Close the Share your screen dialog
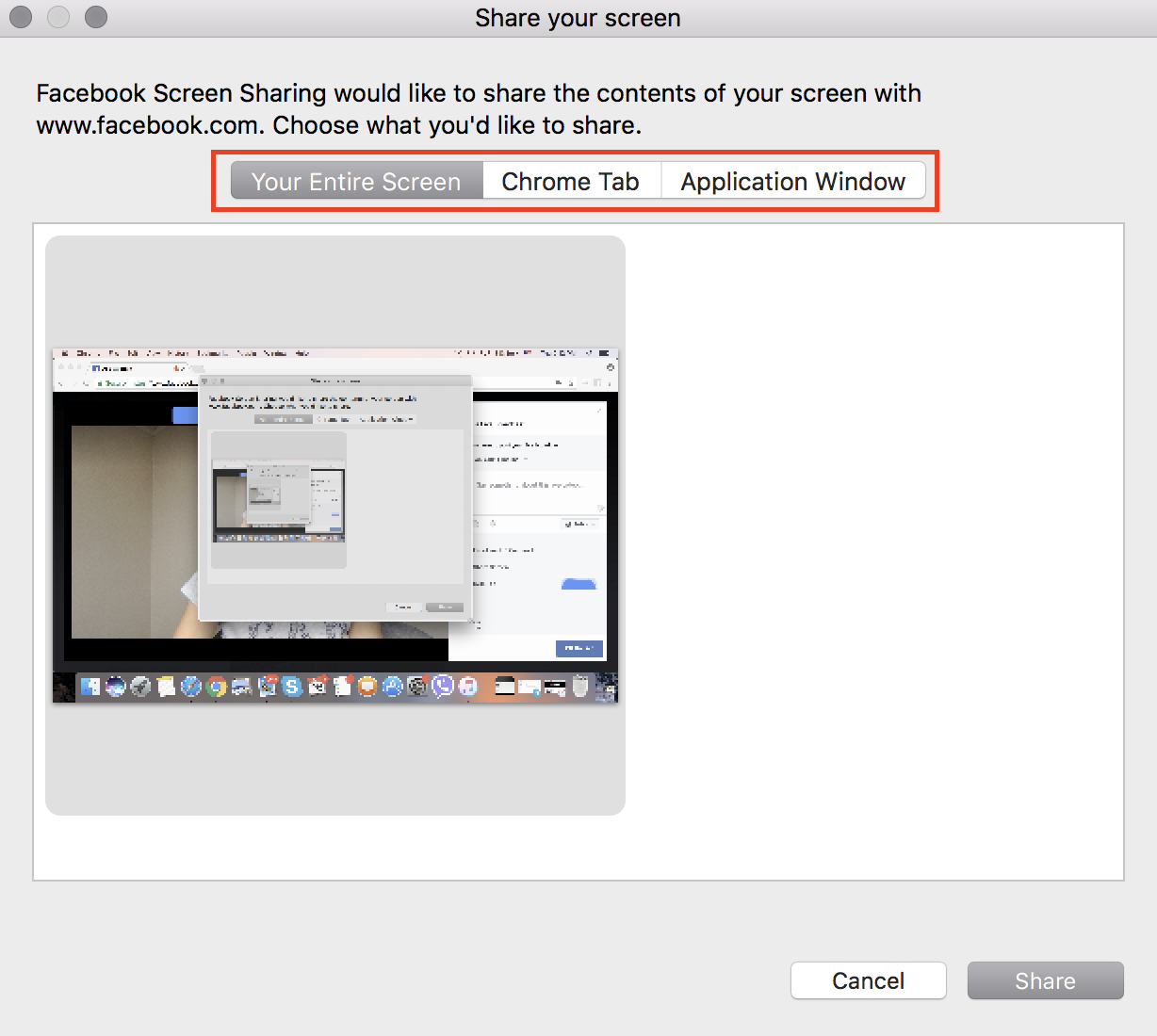Viewport: 1157px width, 1036px height. tap(21, 17)
